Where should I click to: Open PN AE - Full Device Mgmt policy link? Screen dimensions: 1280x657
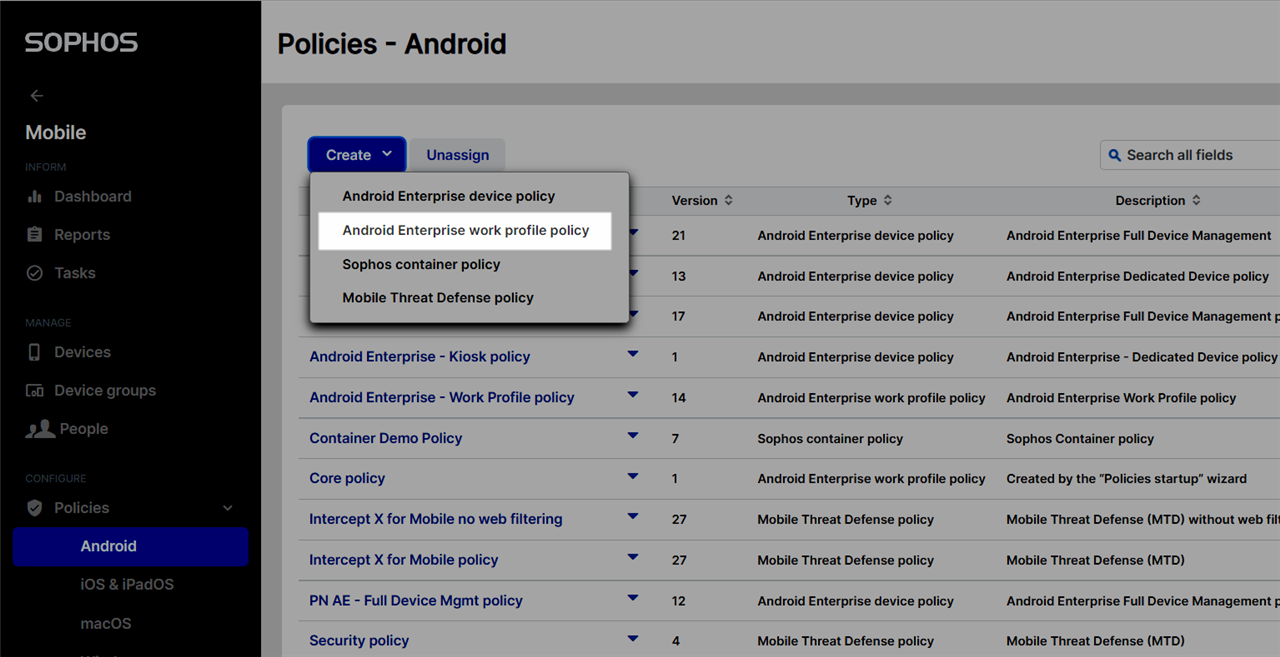(416, 601)
